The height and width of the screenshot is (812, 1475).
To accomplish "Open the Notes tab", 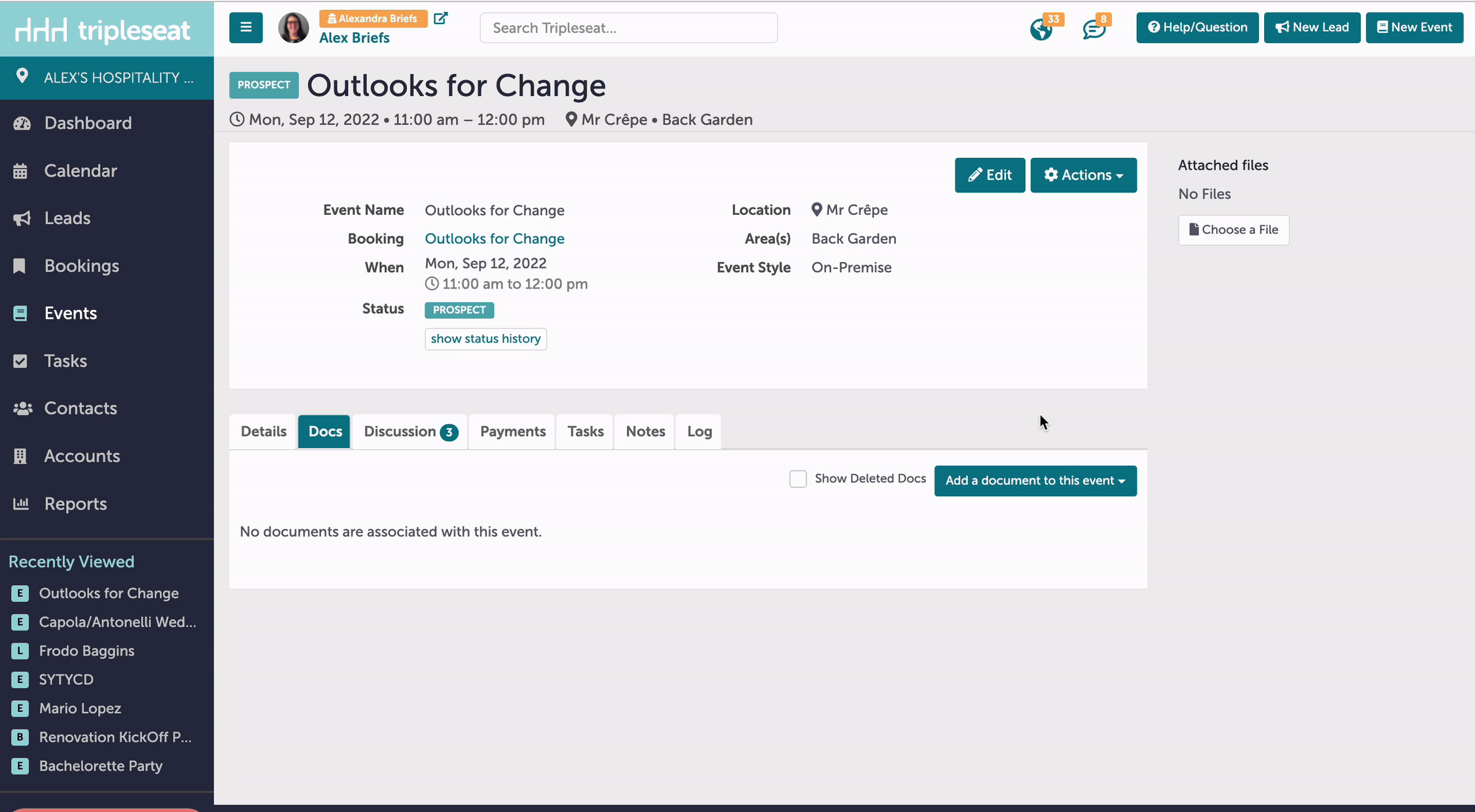I will 645,431.
